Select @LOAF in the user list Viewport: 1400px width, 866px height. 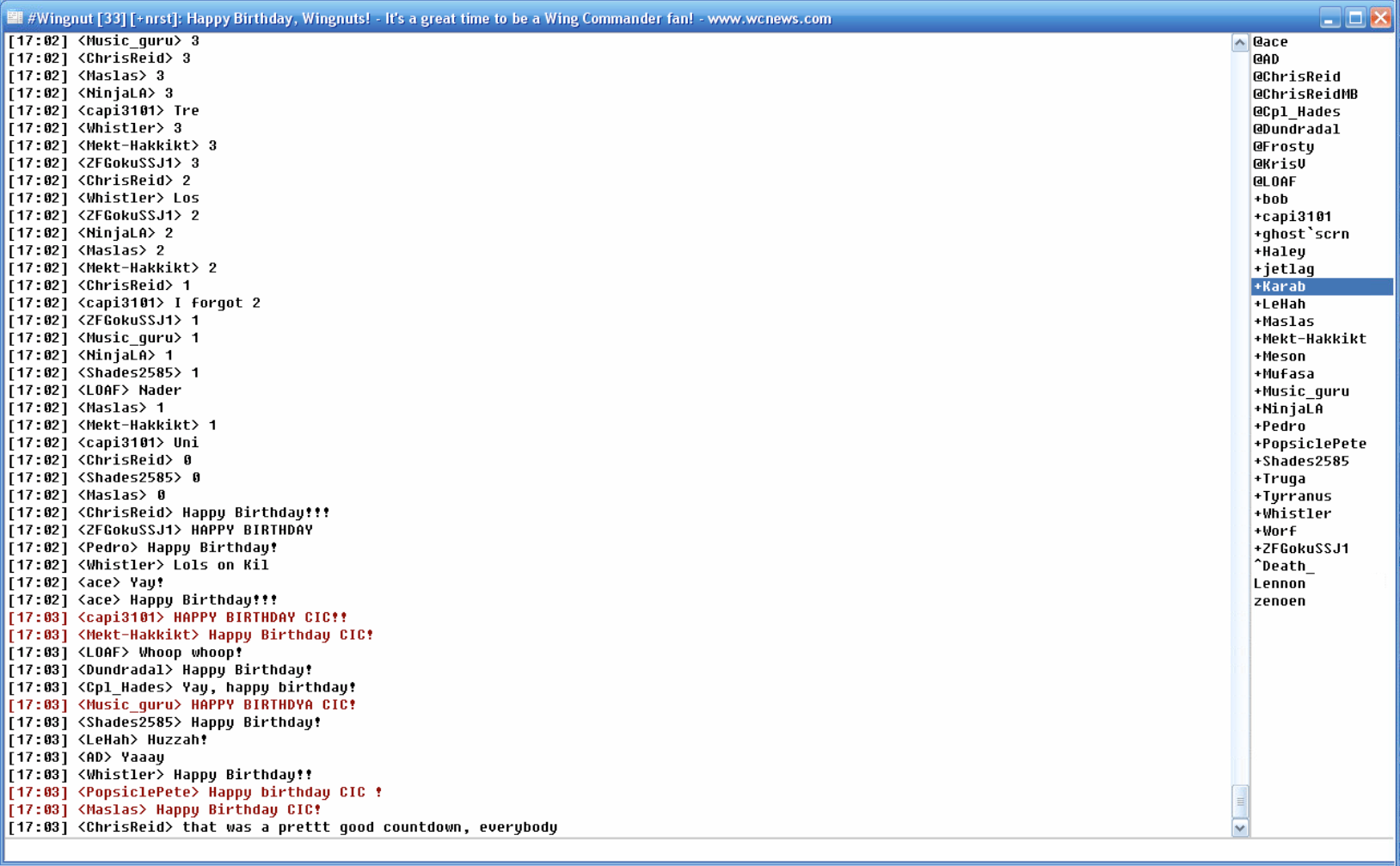point(1274,181)
